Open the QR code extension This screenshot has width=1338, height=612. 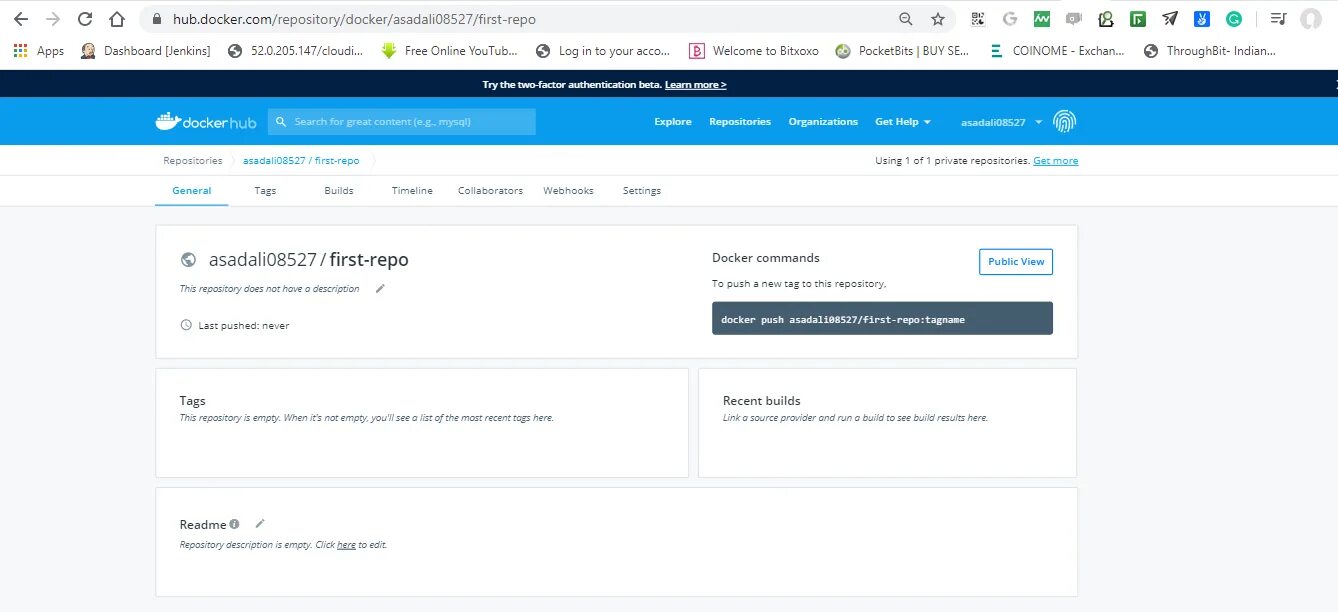[978, 19]
